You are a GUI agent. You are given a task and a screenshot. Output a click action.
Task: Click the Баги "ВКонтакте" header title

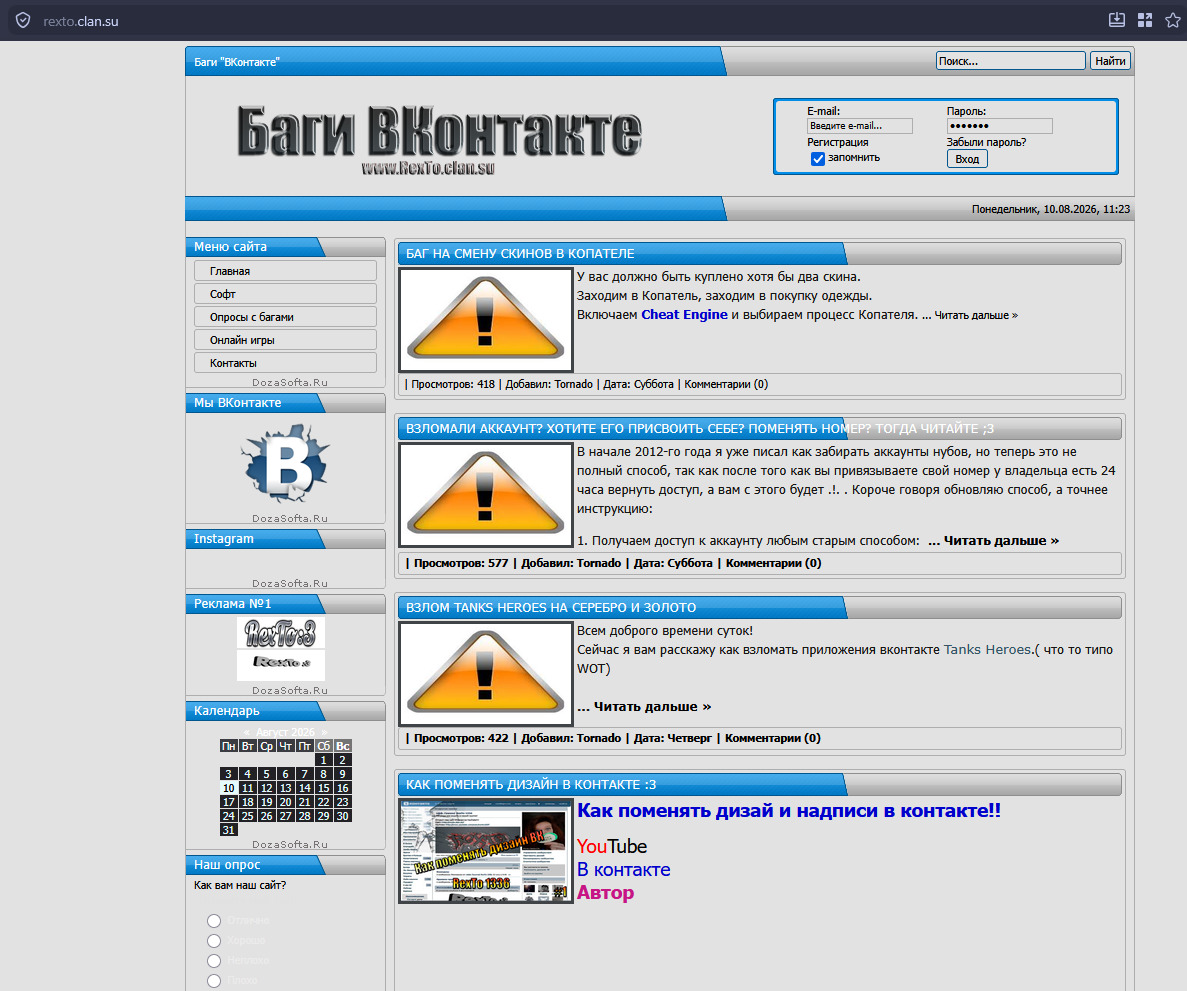(237, 62)
